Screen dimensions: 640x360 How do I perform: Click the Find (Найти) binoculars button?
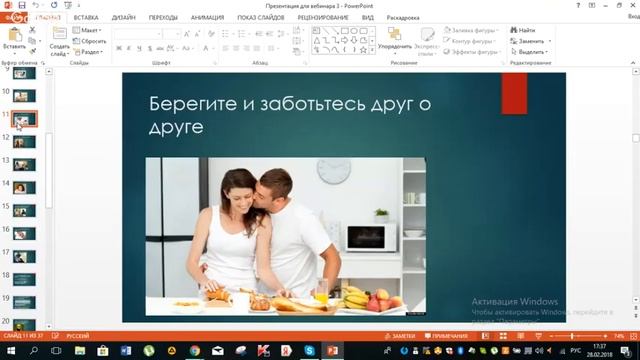(523, 30)
